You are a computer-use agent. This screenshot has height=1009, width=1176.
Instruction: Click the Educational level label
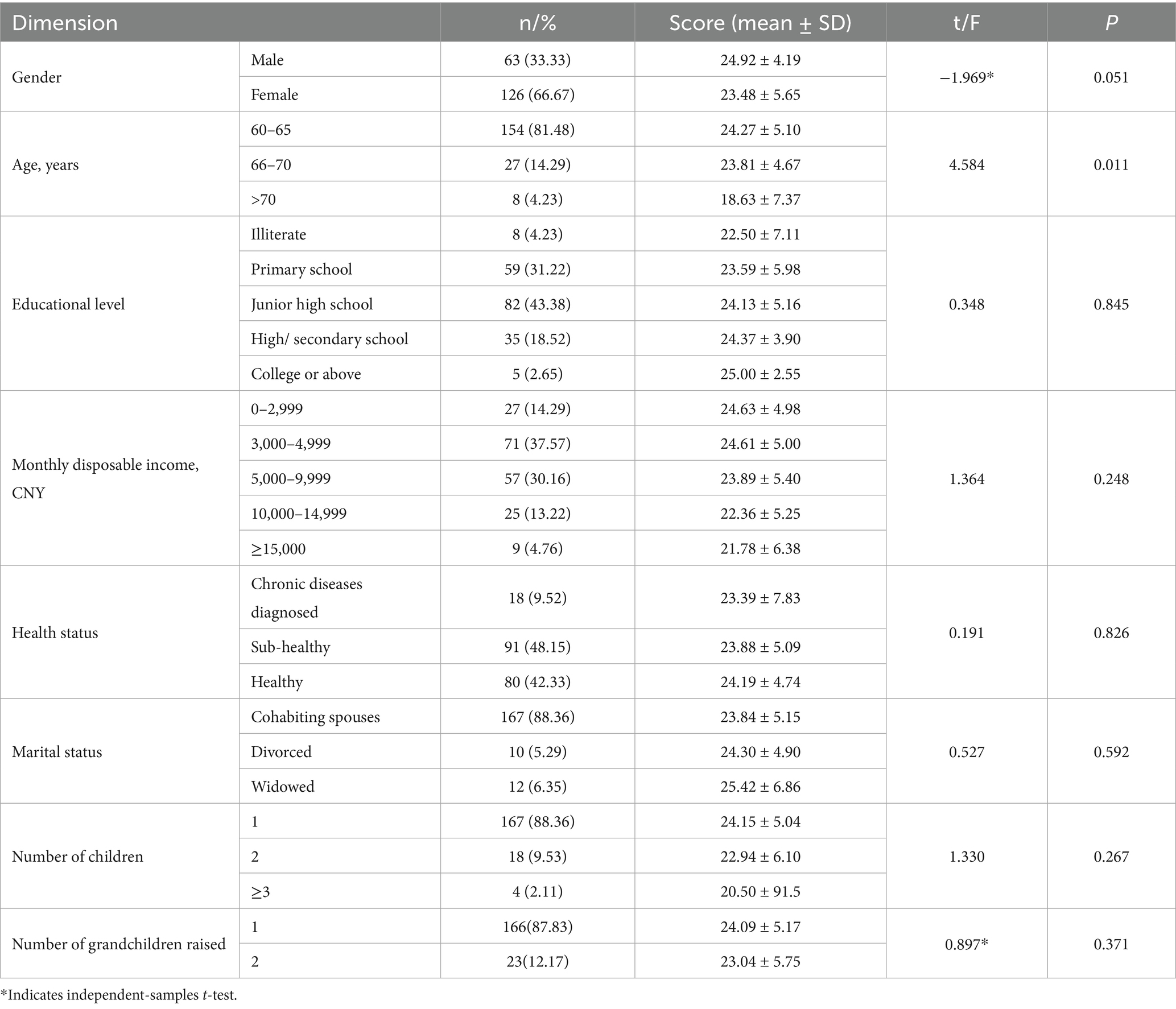tap(68, 304)
